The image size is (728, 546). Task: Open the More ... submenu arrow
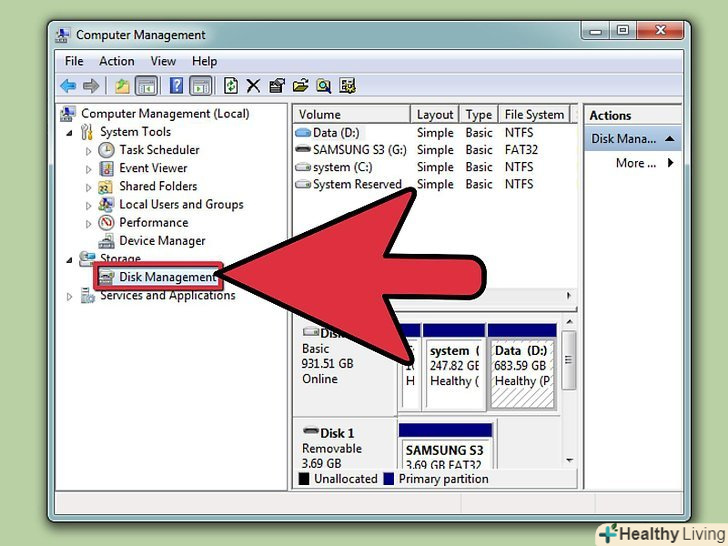coord(670,163)
